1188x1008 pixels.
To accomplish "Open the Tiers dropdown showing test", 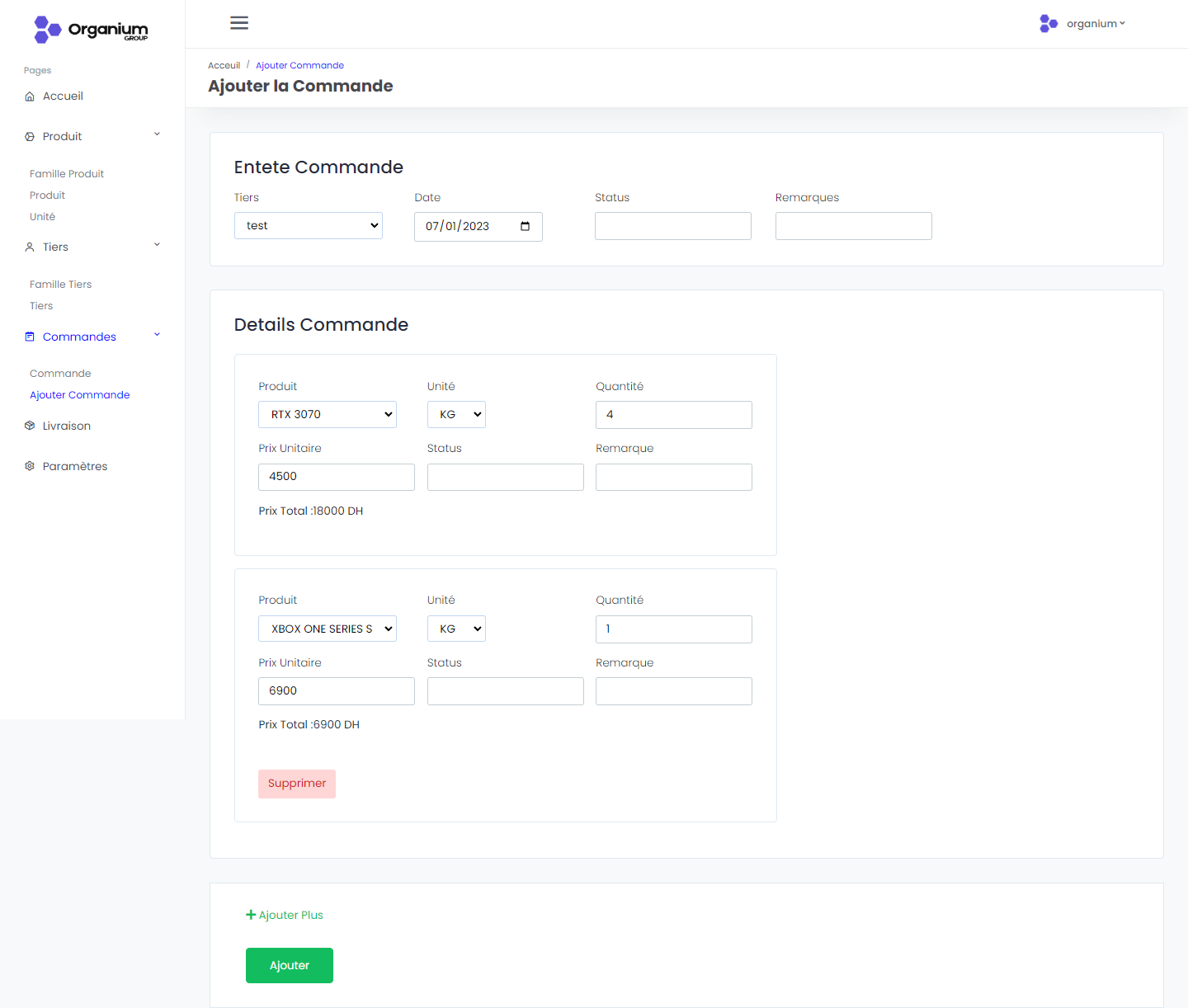I will point(309,226).
